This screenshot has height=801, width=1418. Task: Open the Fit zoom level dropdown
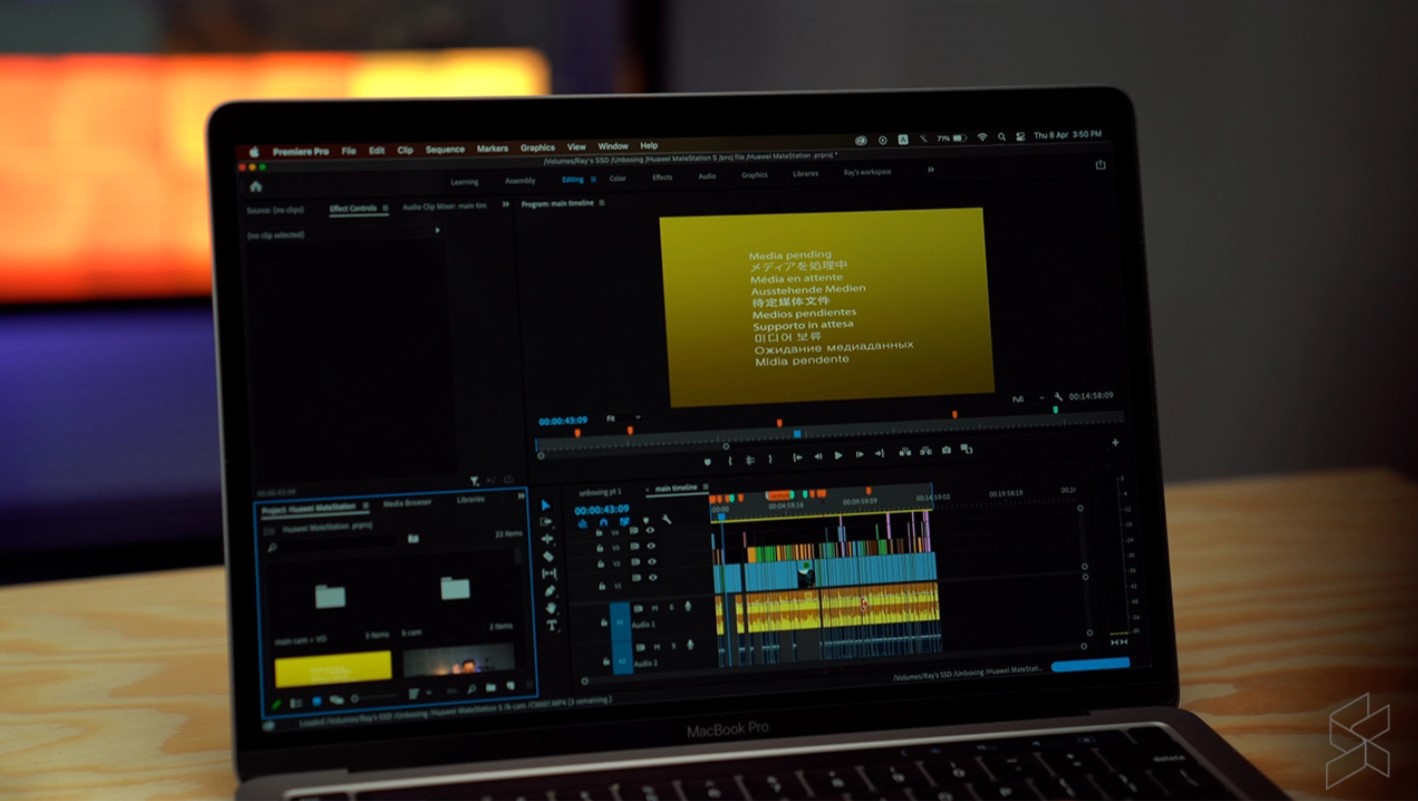click(623, 419)
